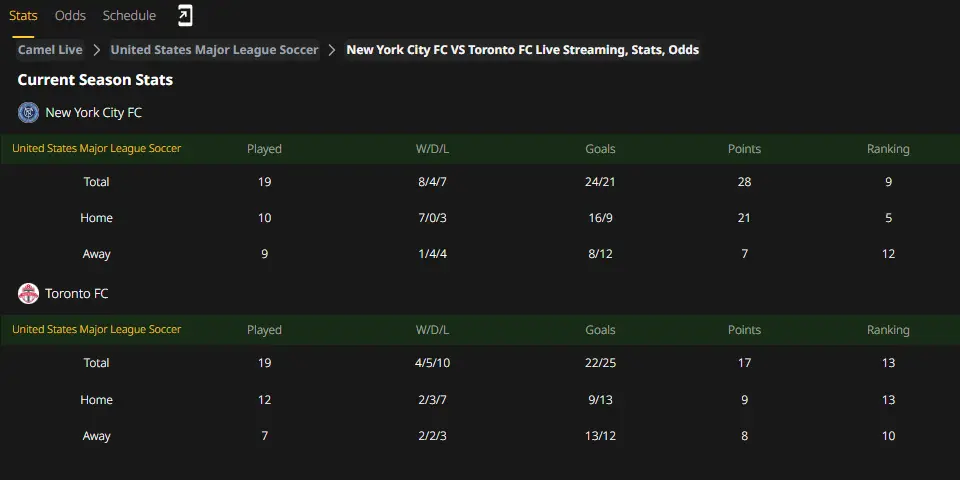Click the chevron after Camel Live breadcrumb
The width and height of the screenshot is (960, 480).
(96, 50)
